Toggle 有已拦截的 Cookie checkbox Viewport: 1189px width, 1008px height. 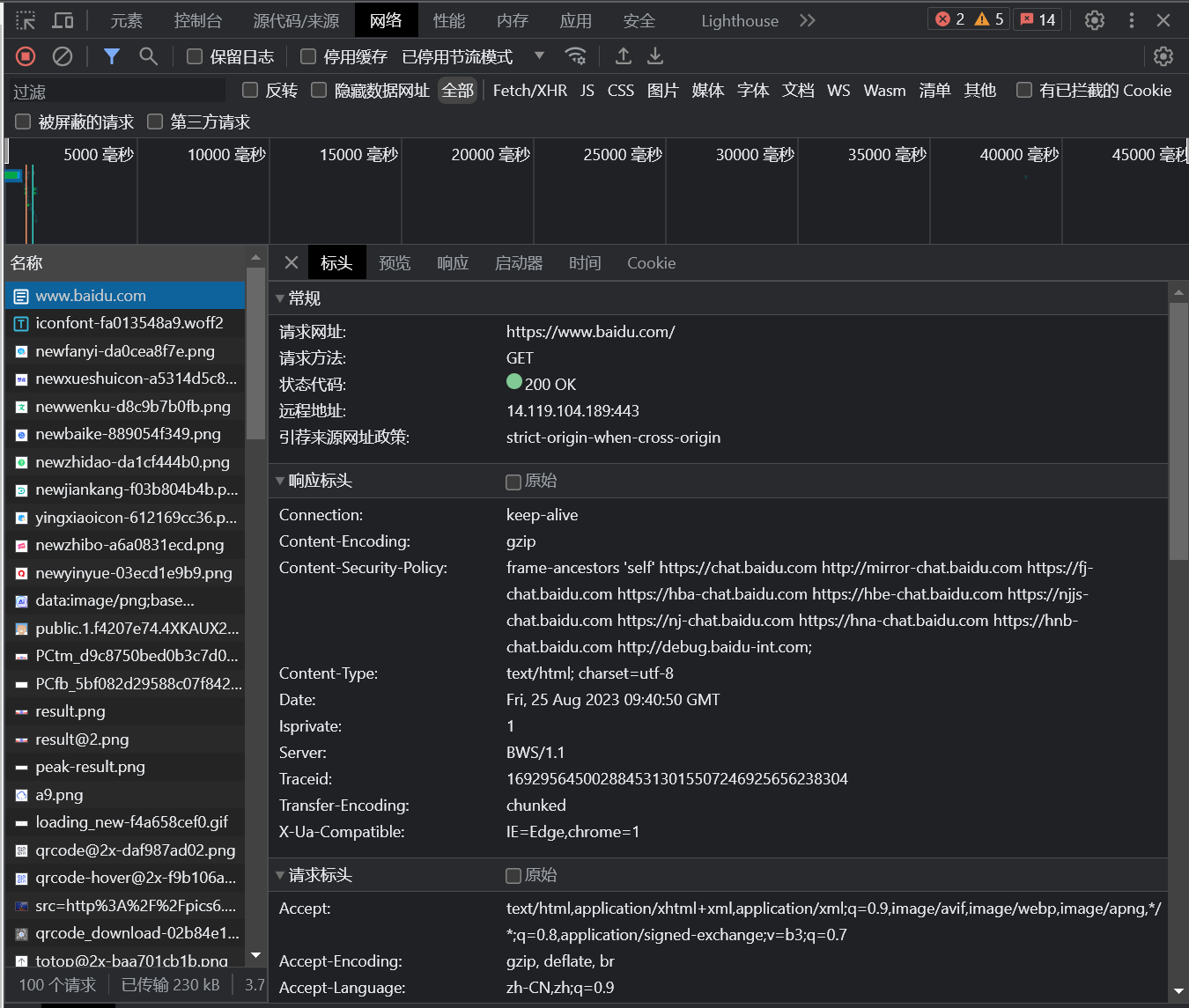tap(1024, 90)
